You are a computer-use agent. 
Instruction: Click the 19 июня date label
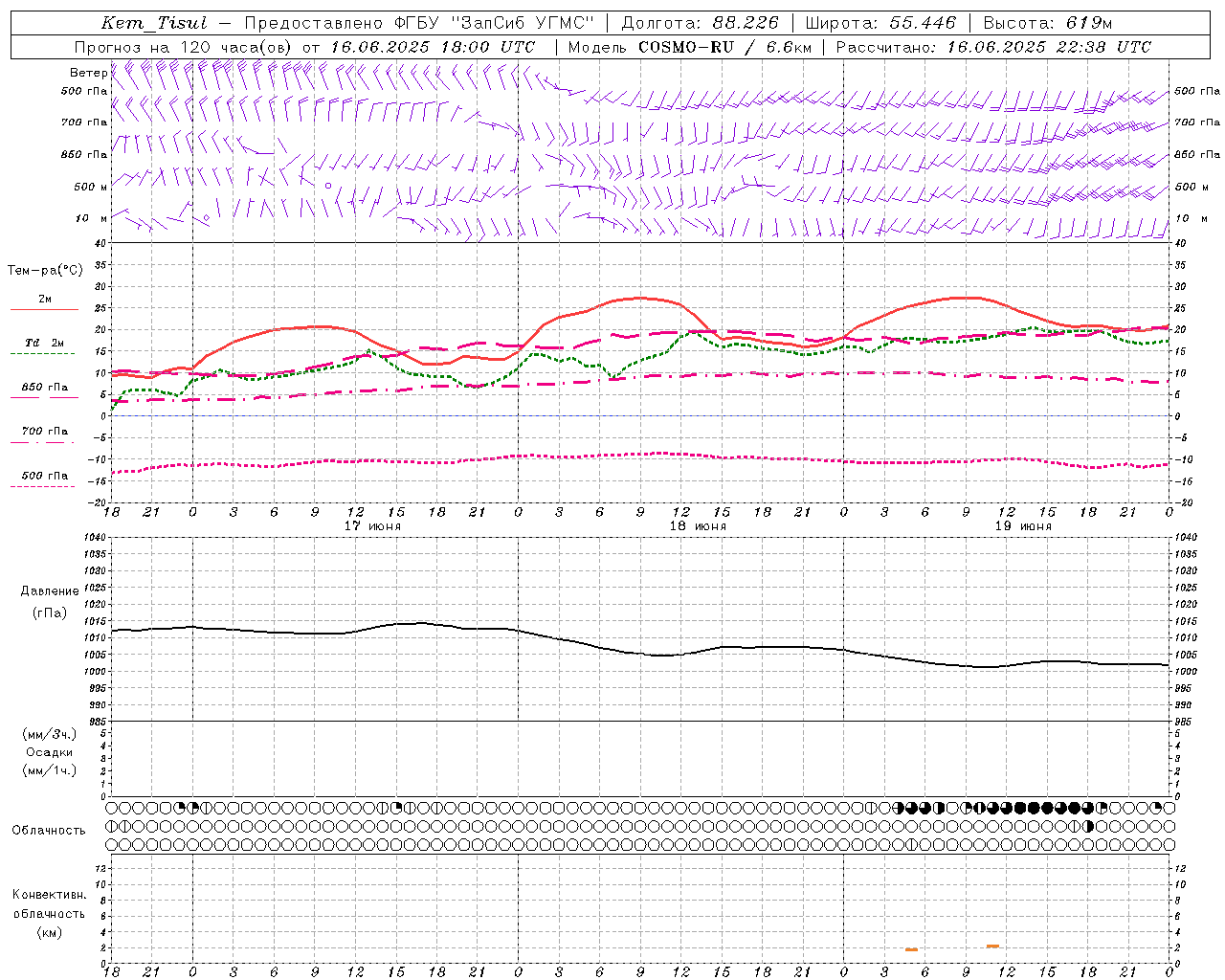pos(1023,526)
